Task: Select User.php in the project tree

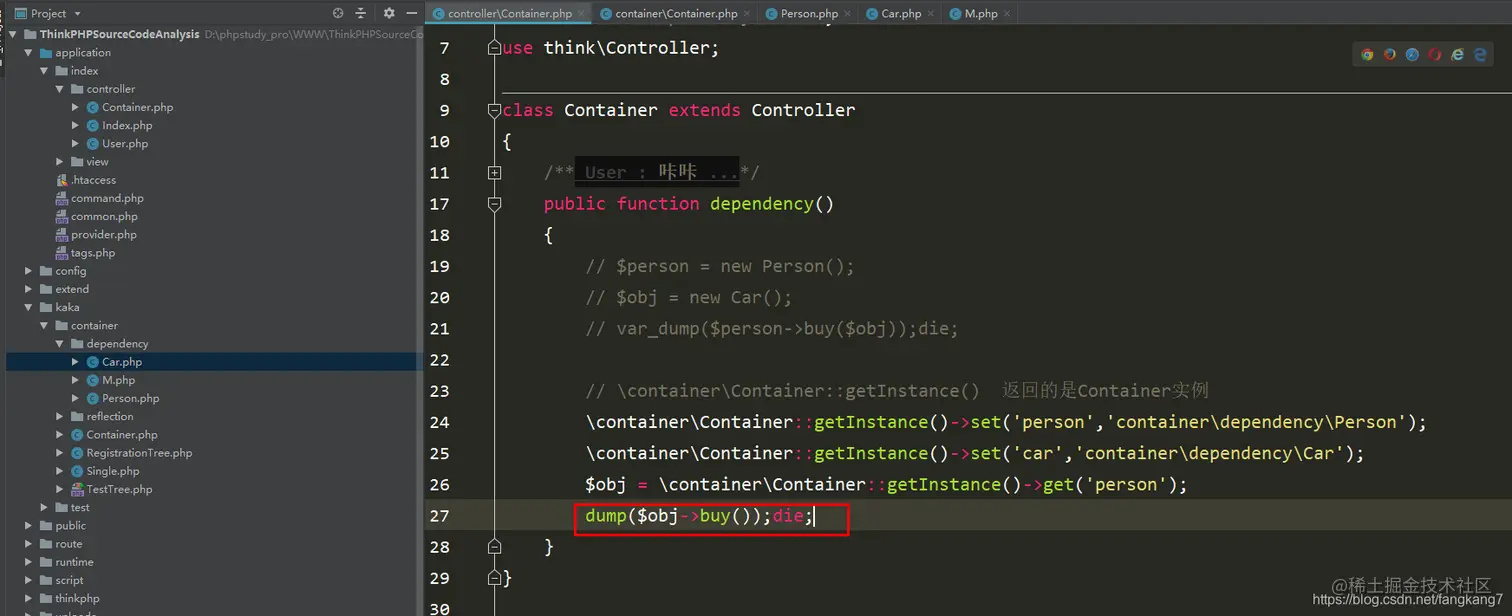Action: point(125,143)
